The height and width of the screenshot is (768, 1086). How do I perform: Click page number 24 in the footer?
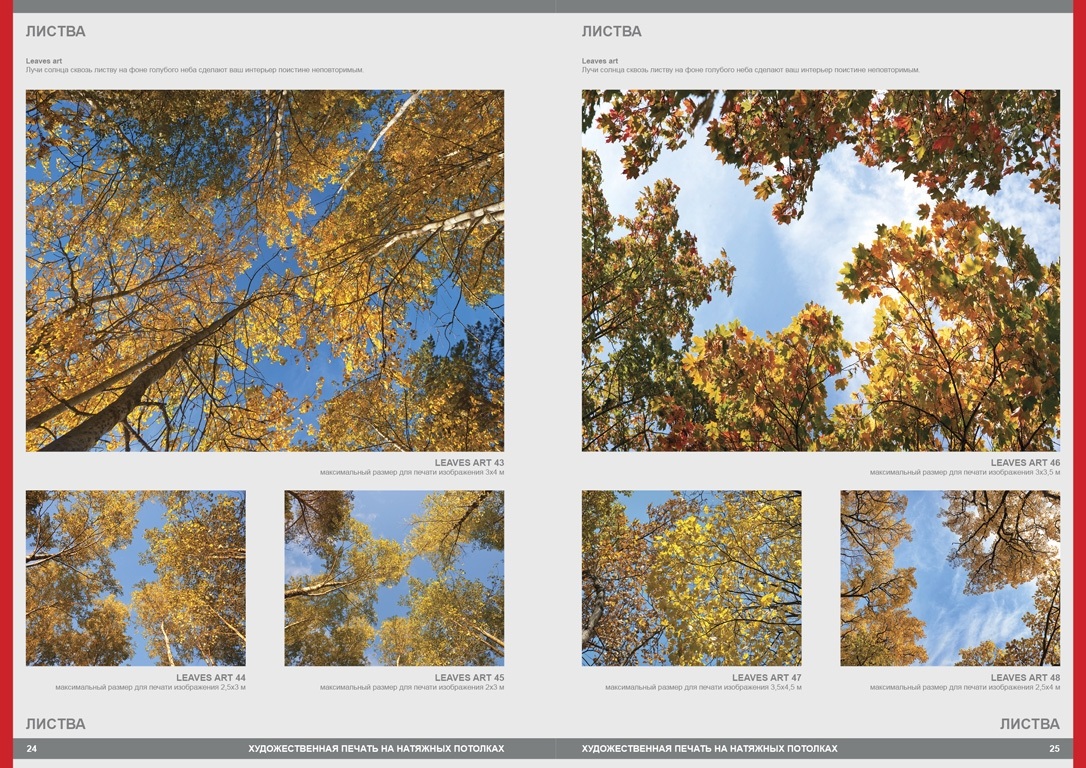32,748
